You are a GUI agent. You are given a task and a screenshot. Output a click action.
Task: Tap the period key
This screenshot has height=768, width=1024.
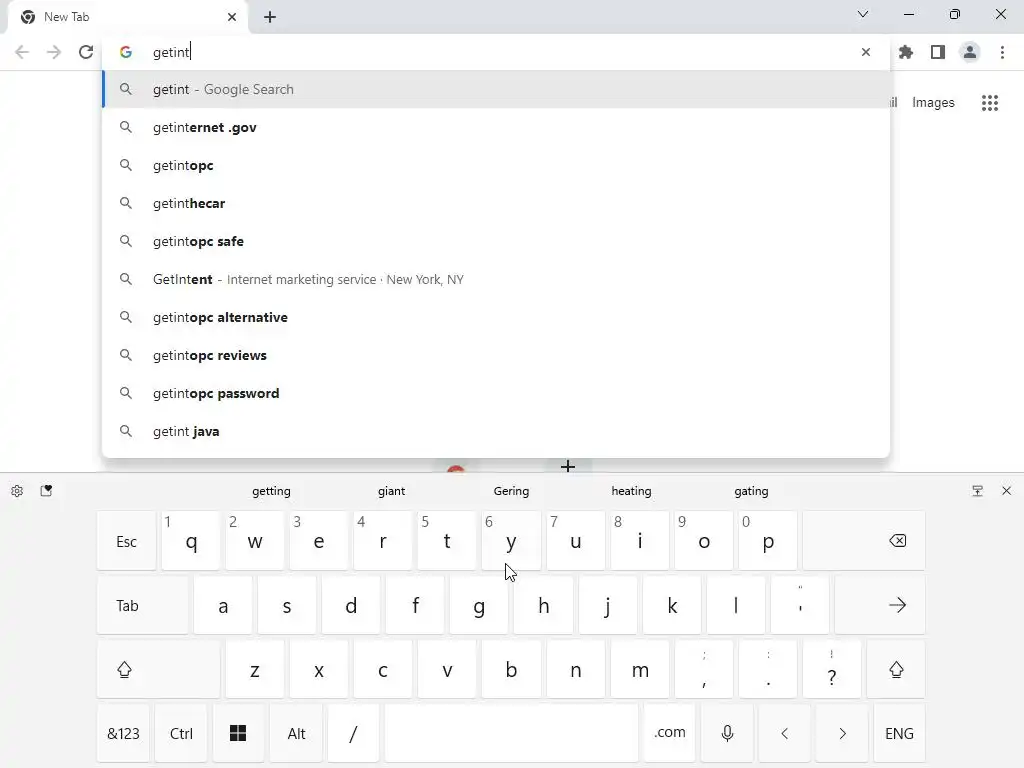(x=768, y=669)
